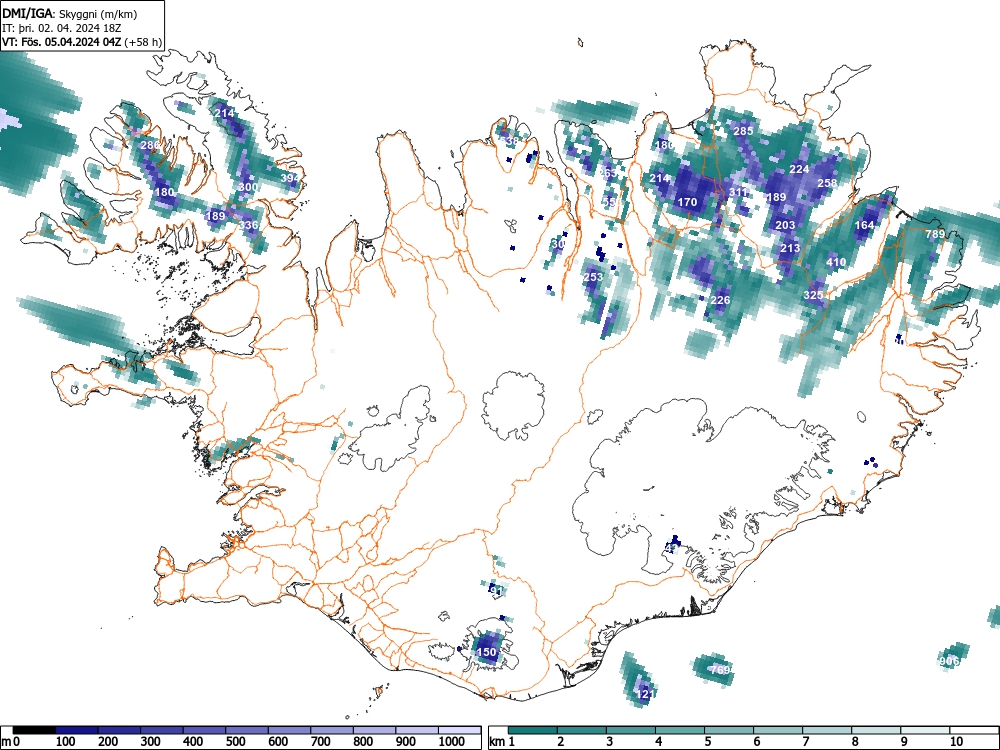Click the white swatch right of 10 km
Screen dimensions: 1000x750
click(x=974, y=730)
